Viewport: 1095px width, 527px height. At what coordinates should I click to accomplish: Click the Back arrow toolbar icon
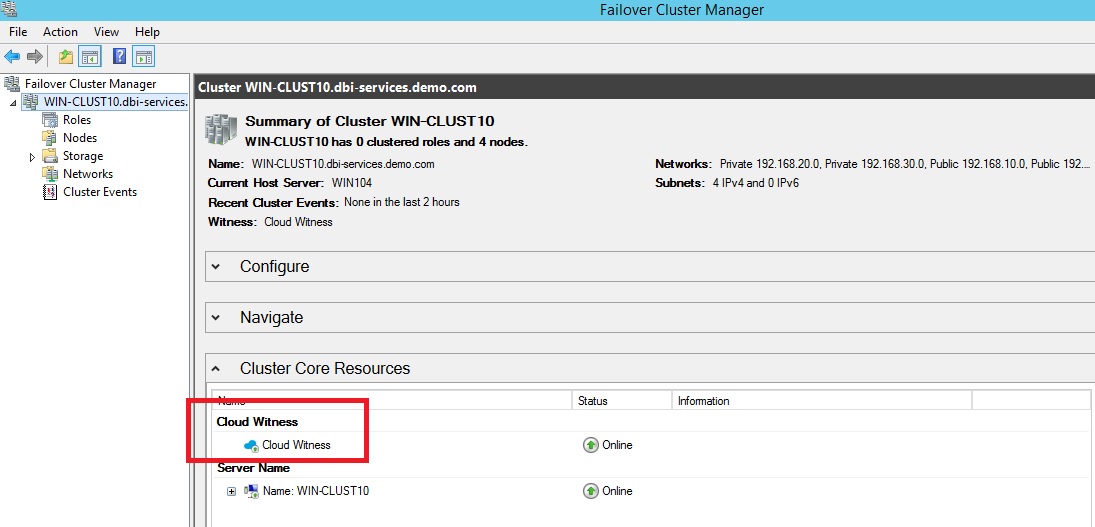(12, 57)
